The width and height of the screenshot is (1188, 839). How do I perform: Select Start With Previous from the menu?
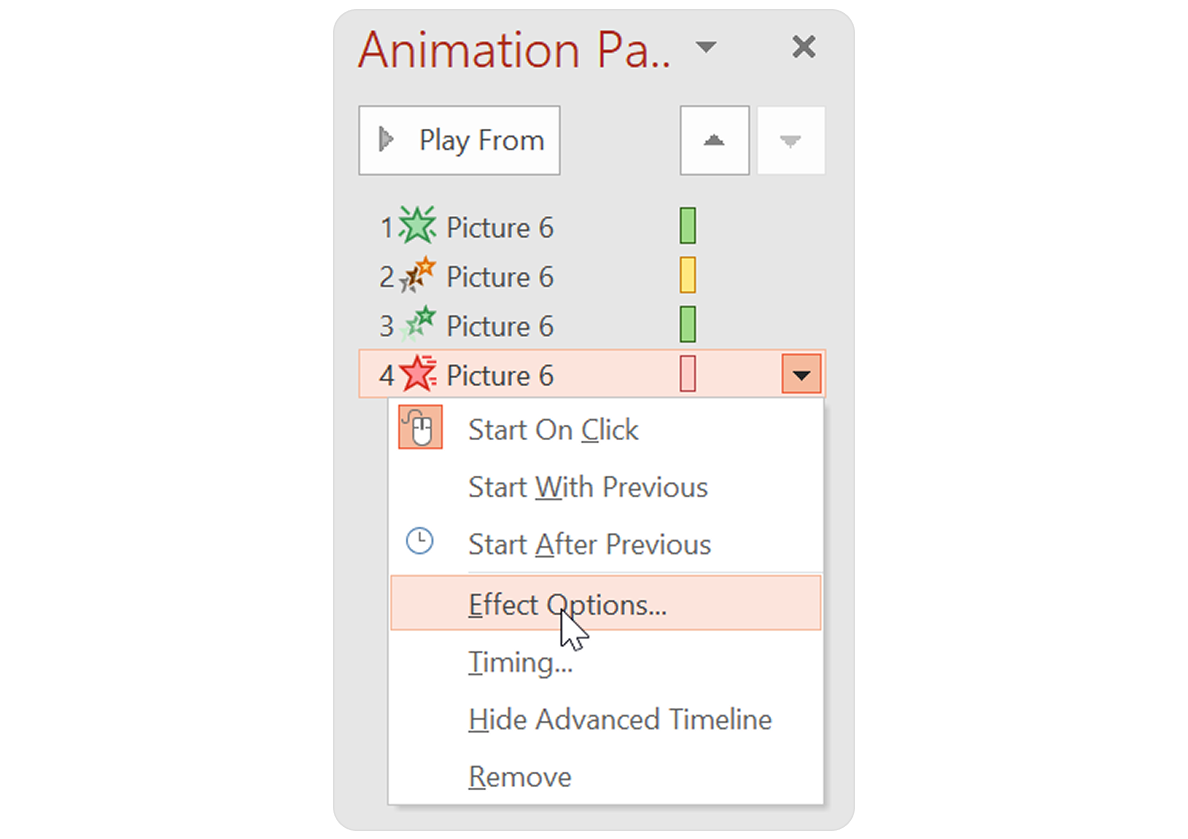pyautogui.click(x=588, y=487)
